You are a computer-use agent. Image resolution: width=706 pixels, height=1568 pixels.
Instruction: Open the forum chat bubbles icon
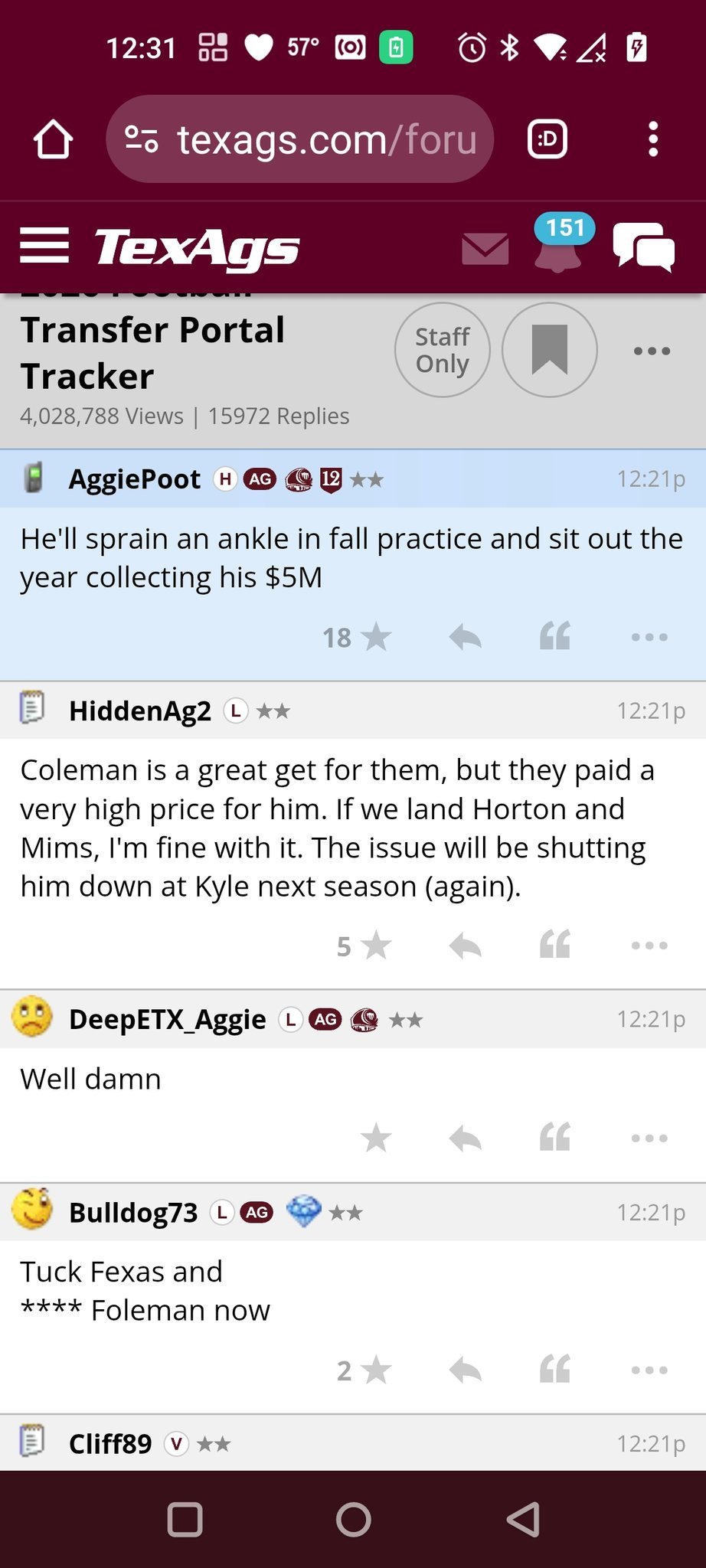[x=643, y=247]
